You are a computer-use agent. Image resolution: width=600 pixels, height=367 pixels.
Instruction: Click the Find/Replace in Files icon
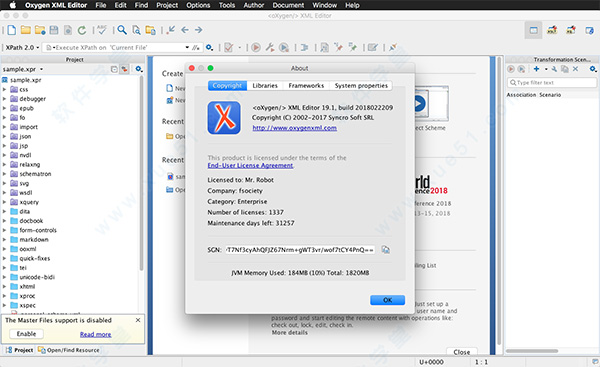click(x=136, y=30)
